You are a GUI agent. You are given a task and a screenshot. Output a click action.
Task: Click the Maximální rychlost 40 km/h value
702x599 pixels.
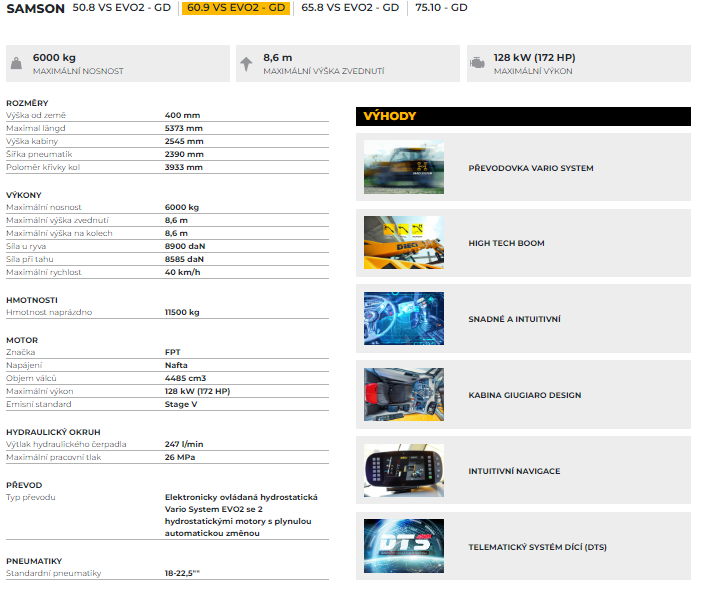click(x=182, y=272)
